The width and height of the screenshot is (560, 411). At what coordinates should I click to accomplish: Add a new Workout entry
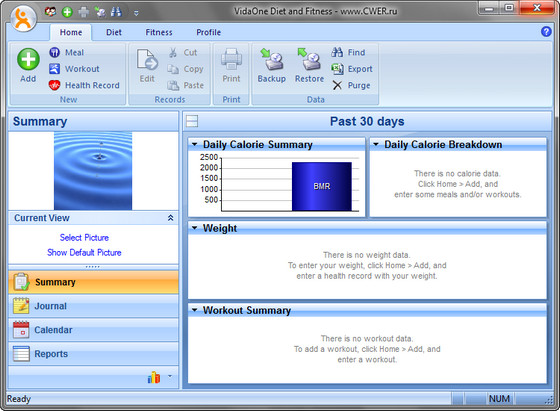coord(74,69)
